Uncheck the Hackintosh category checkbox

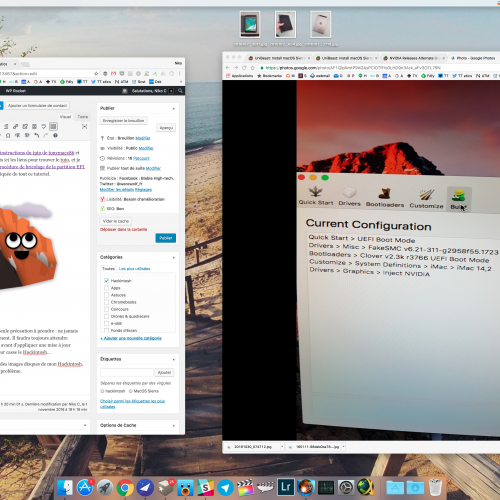click(x=106, y=281)
